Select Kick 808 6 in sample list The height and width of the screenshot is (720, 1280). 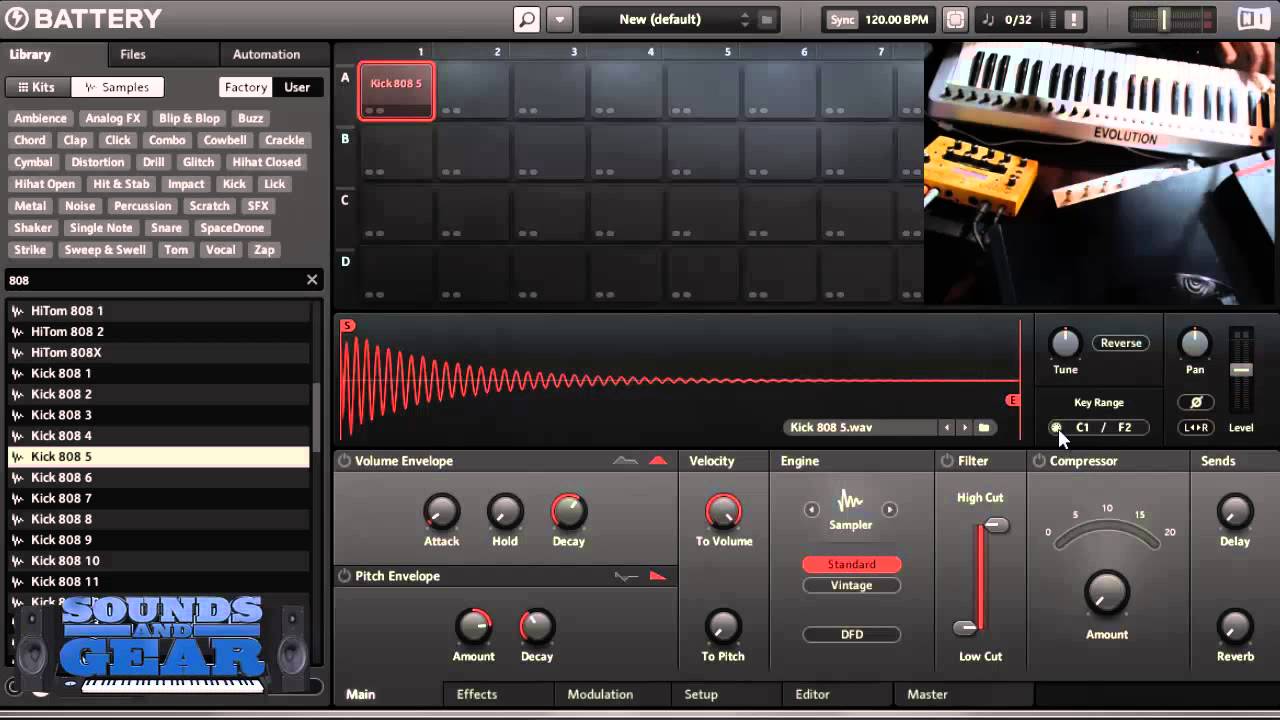tap(159, 477)
